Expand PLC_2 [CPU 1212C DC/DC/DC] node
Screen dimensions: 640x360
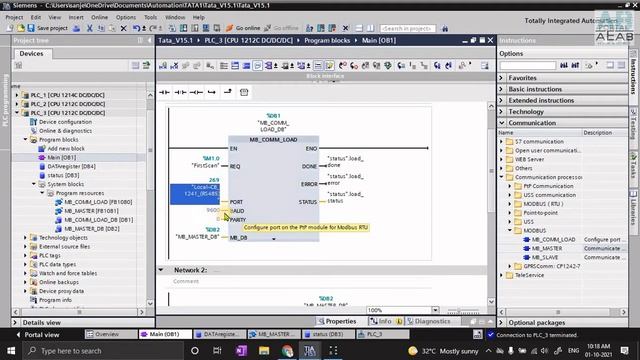[x=17, y=104]
